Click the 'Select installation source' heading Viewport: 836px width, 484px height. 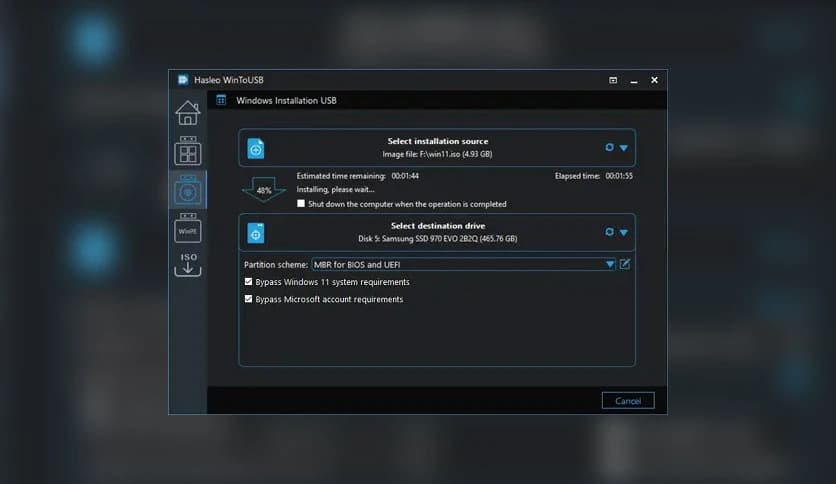438,141
